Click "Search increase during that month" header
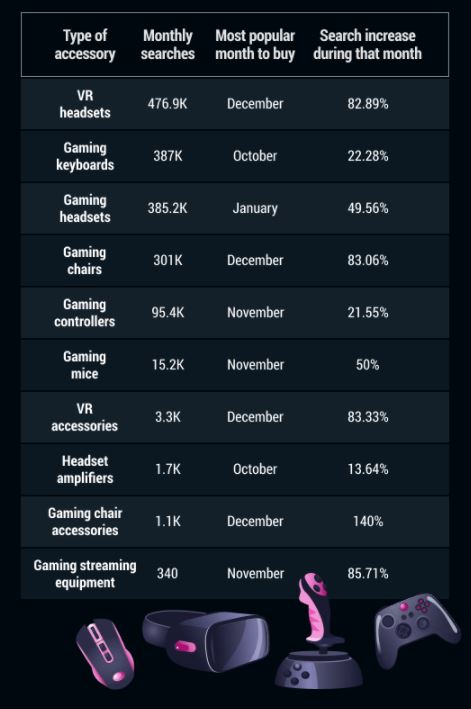Image resolution: width=471 pixels, height=709 pixels. (x=367, y=44)
